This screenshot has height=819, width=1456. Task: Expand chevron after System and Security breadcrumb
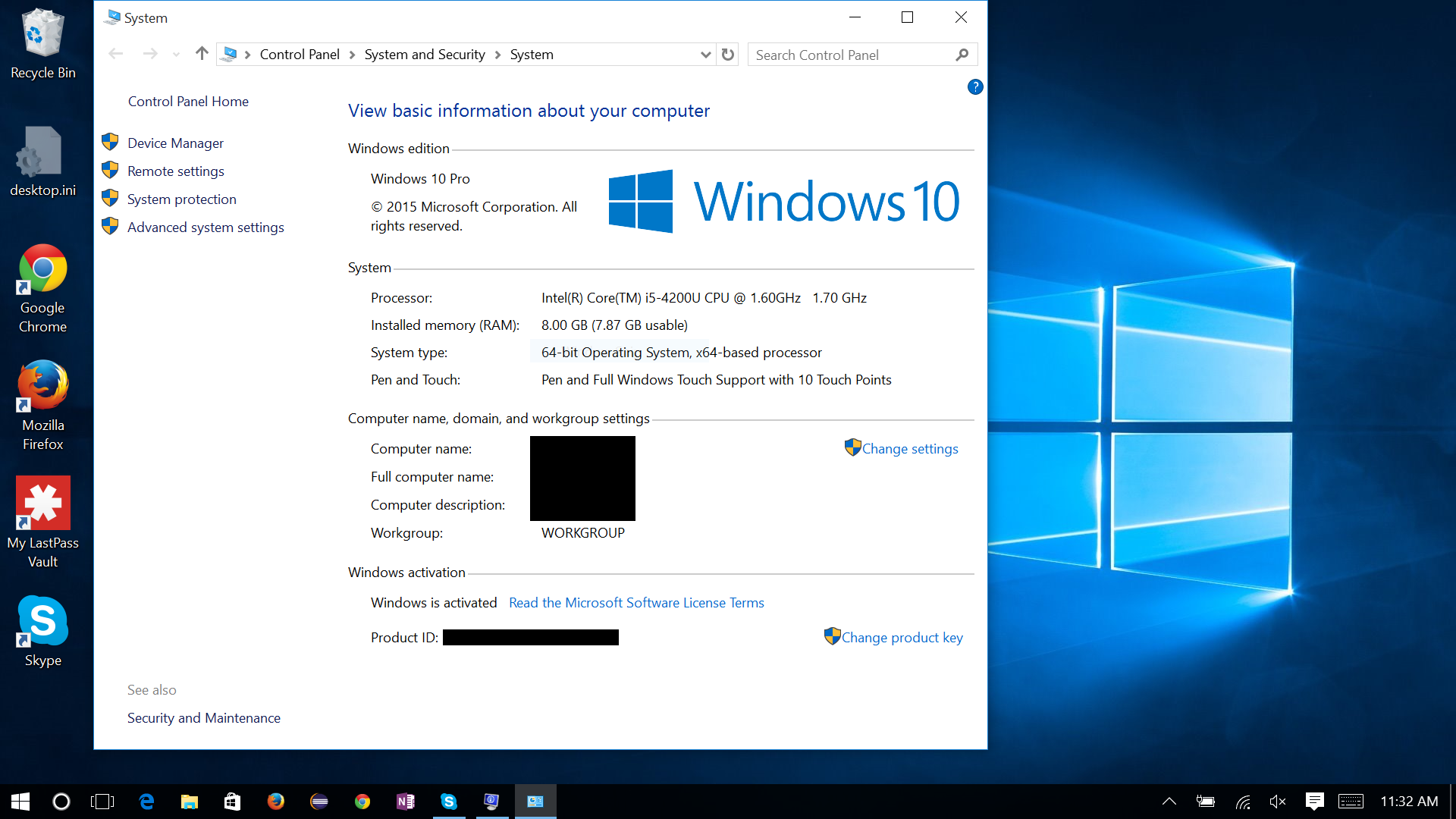(497, 55)
